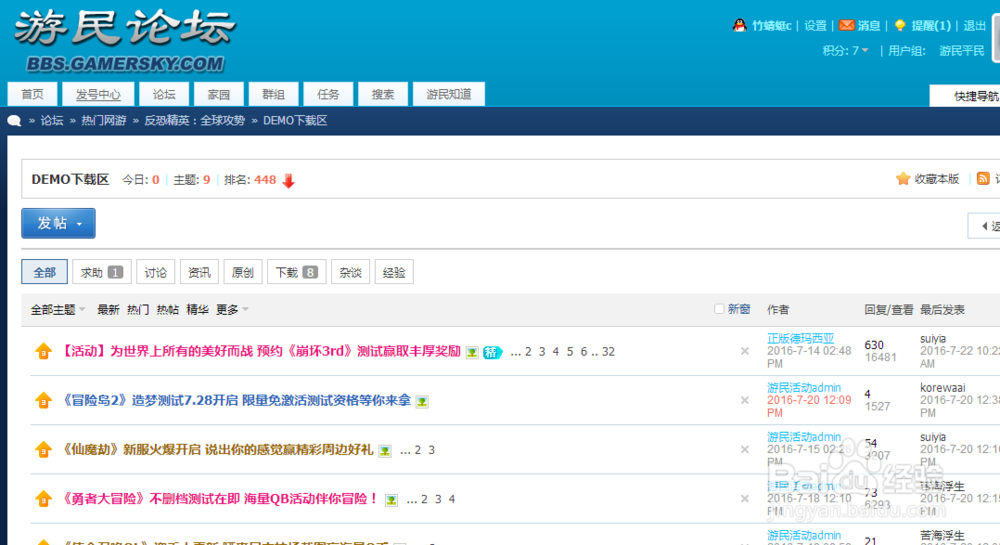Click the QQ penguin icon beside username
Image resolution: width=1000 pixels, height=545 pixels.
(740, 25)
